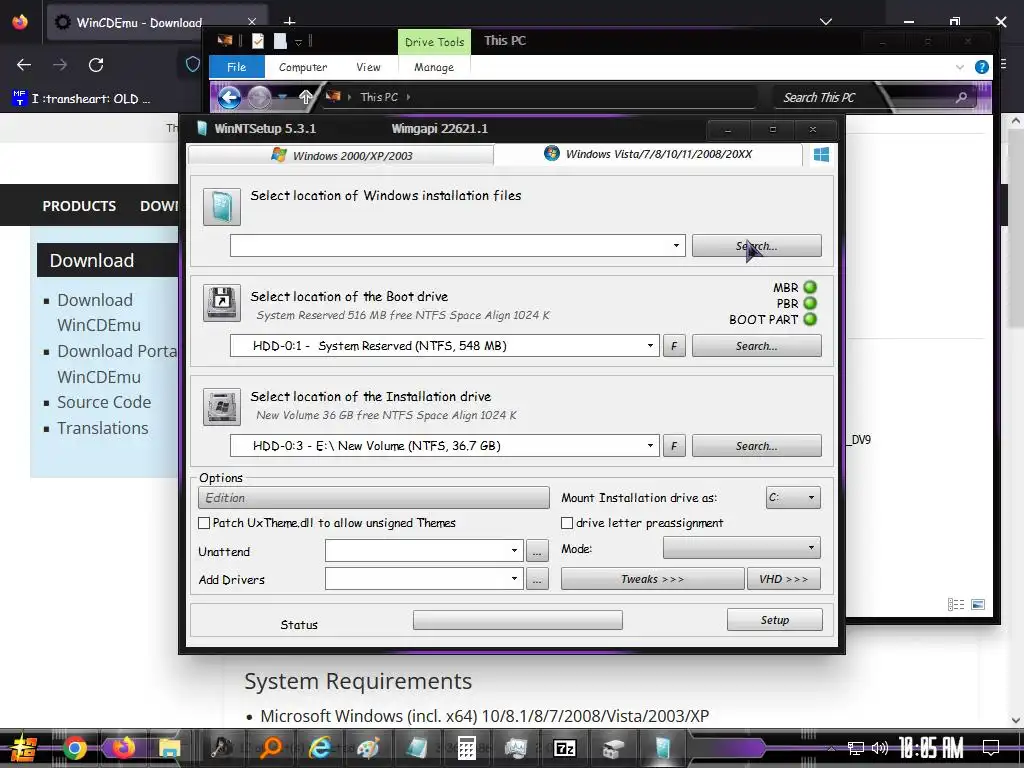Open the Computer ribbon tab
1024x768 pixels.
pyautogui.click(x=303, y=67)
